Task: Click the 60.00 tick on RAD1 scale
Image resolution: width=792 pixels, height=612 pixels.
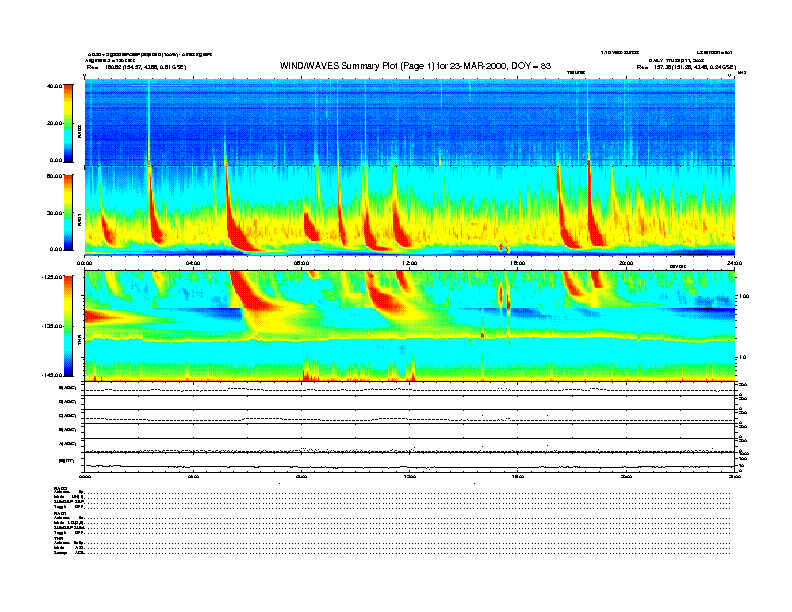Action: [54, 176]
